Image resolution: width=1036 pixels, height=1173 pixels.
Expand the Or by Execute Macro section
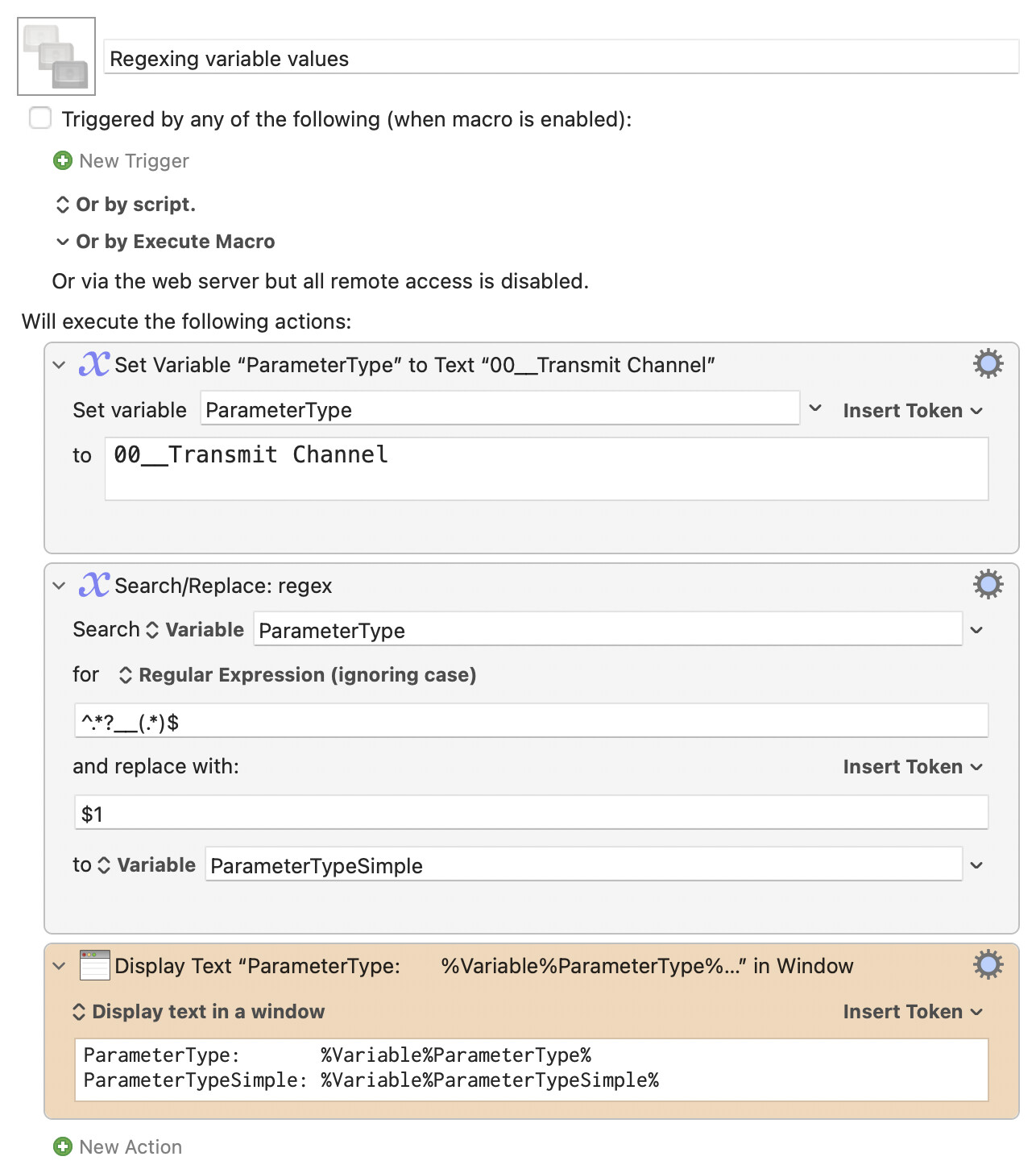coord(63,242)
